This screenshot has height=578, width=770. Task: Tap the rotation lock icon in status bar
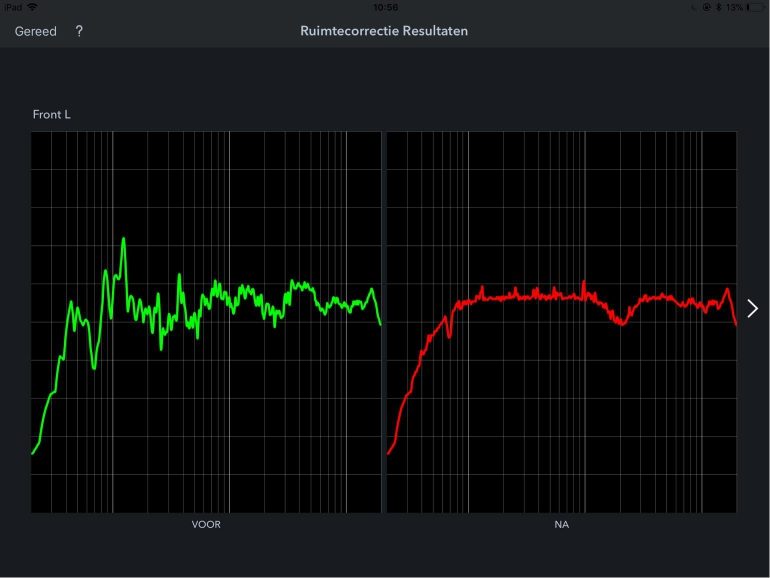[x=706, y=7]
